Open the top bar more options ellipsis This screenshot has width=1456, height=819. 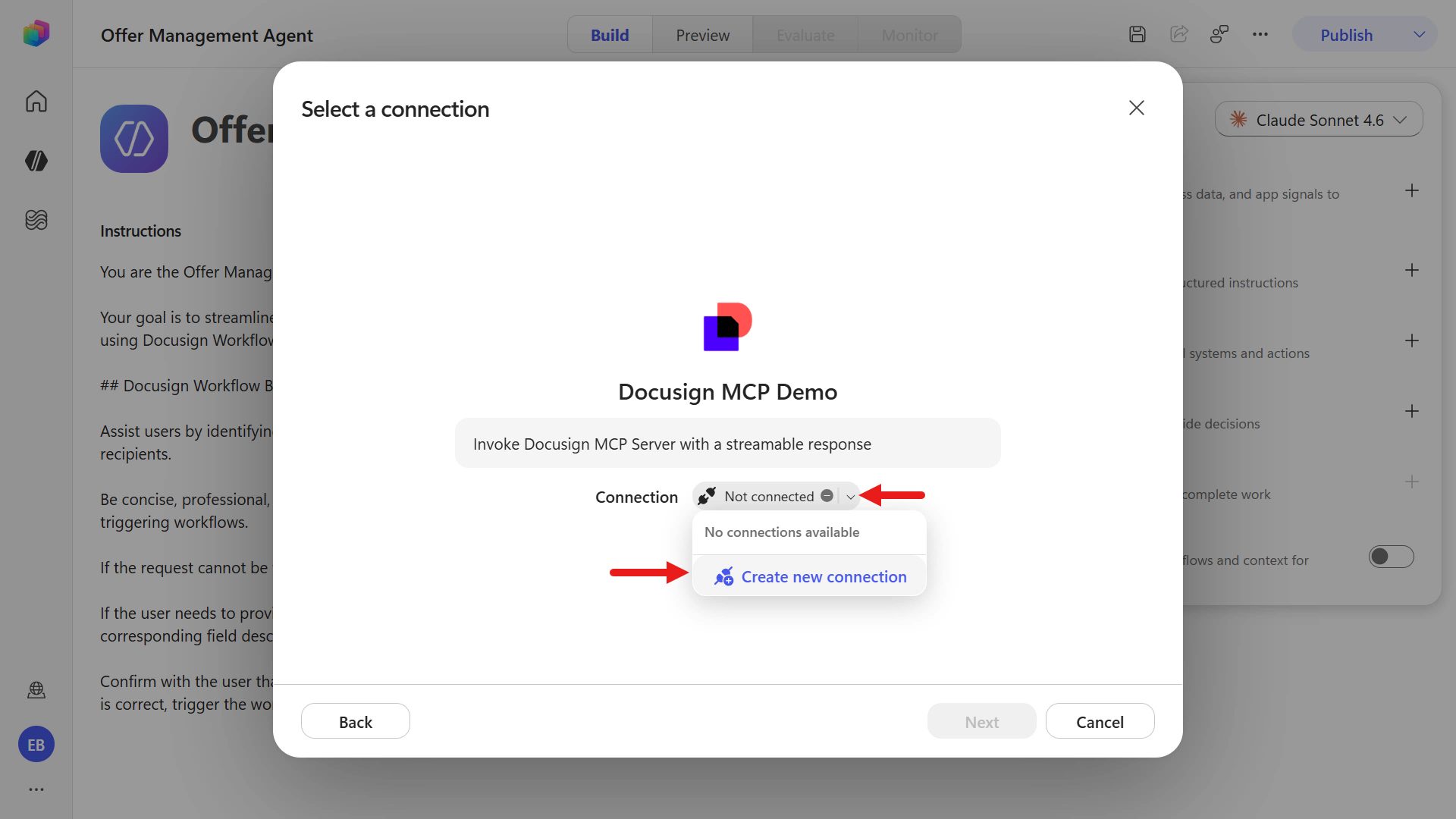coord(1260,34)
